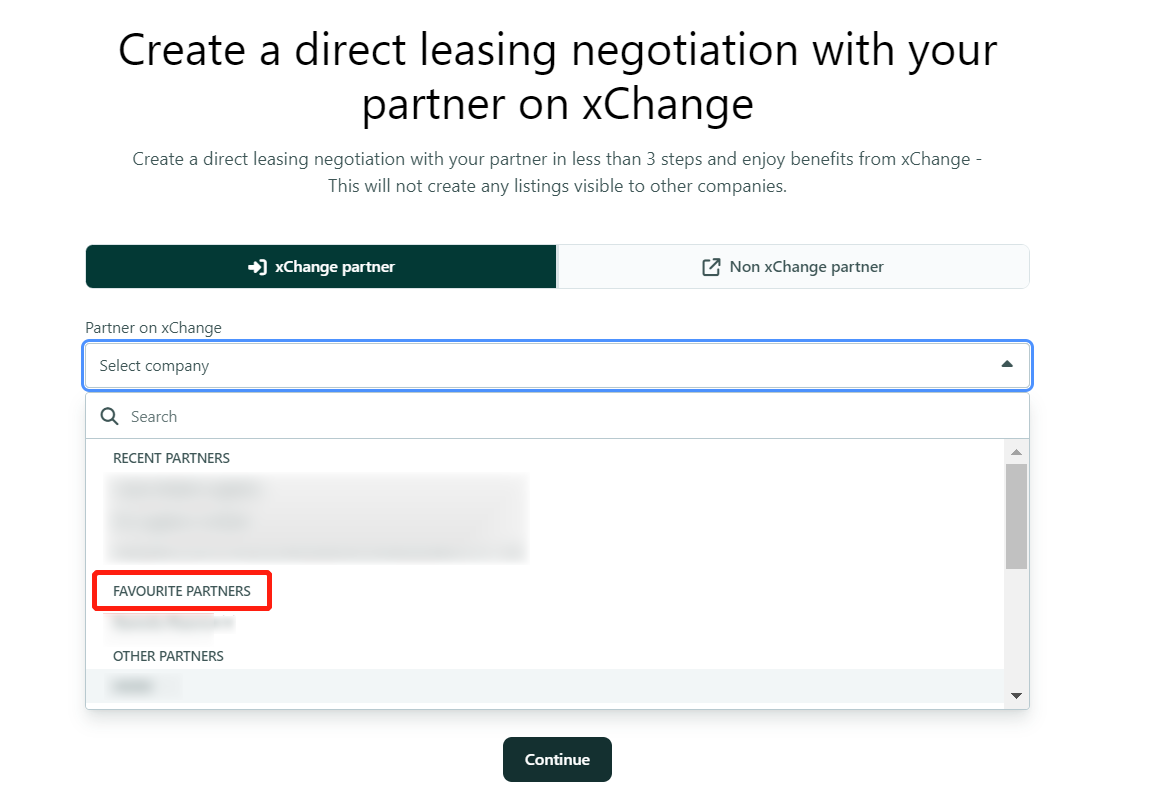Select the second blurred entry under Recent Partners
The height and width of the screenshot is (785, 1163).
(182, 522)
